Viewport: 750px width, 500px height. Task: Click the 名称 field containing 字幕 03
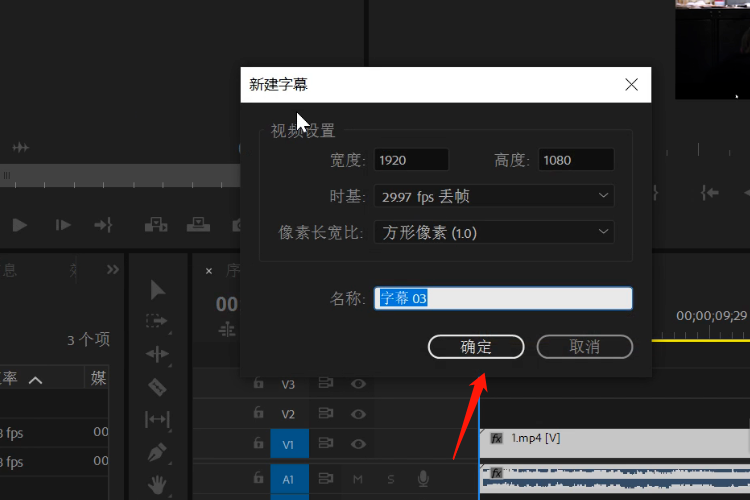coord(503,298)
